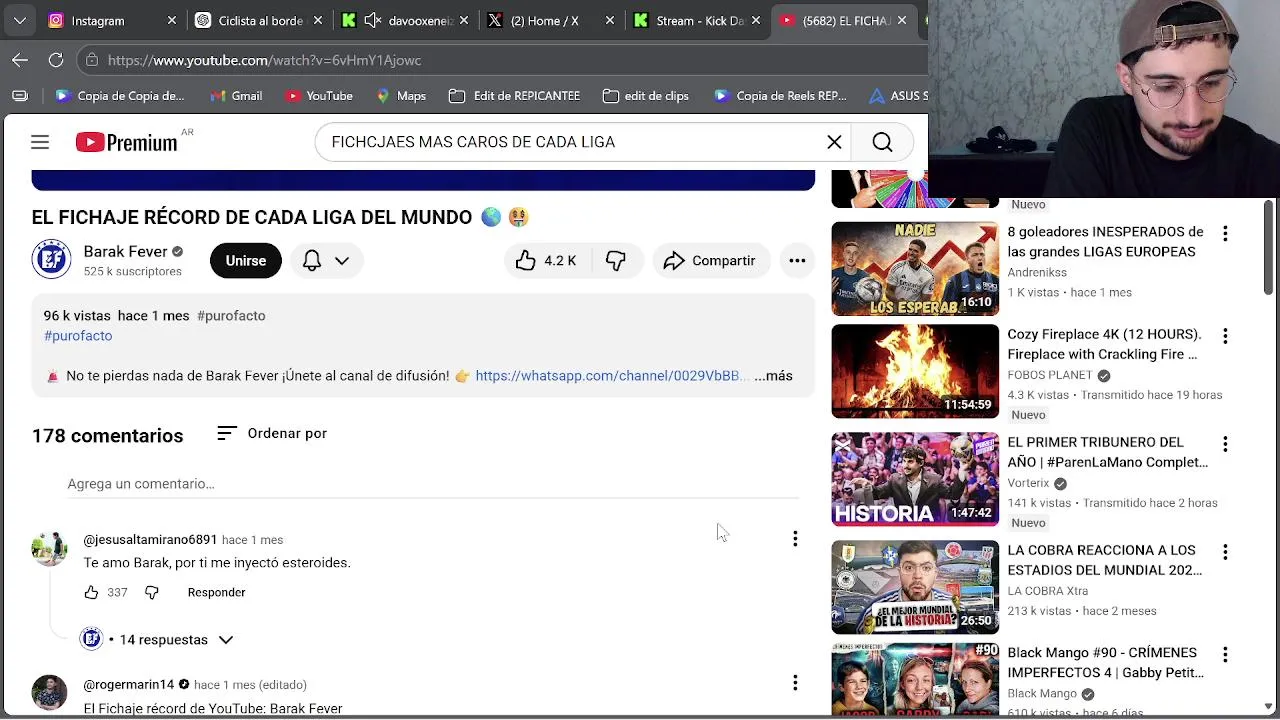Open Barak Fever channel avatar
The image size is (1280, 720).
click(51, 259)
